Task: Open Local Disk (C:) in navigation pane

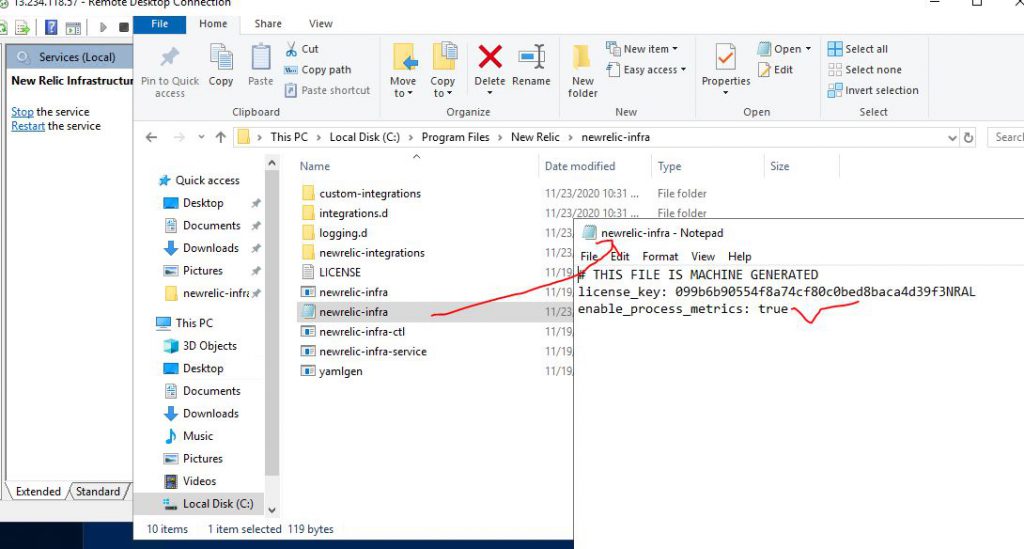Action: [217, 504]
